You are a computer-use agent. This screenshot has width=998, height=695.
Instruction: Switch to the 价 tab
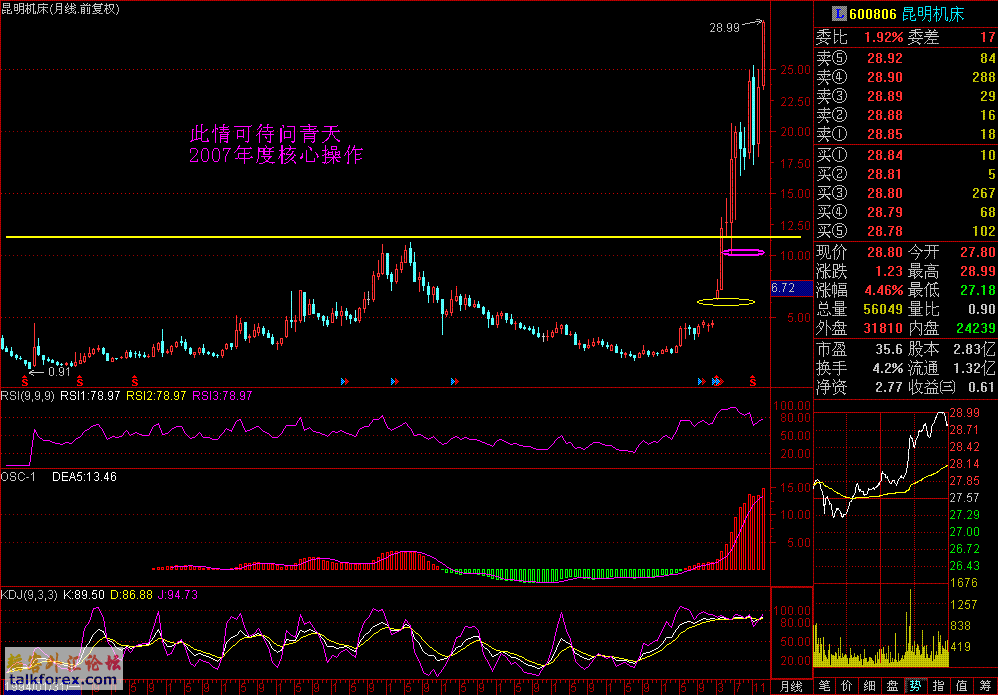click(847, 686)
